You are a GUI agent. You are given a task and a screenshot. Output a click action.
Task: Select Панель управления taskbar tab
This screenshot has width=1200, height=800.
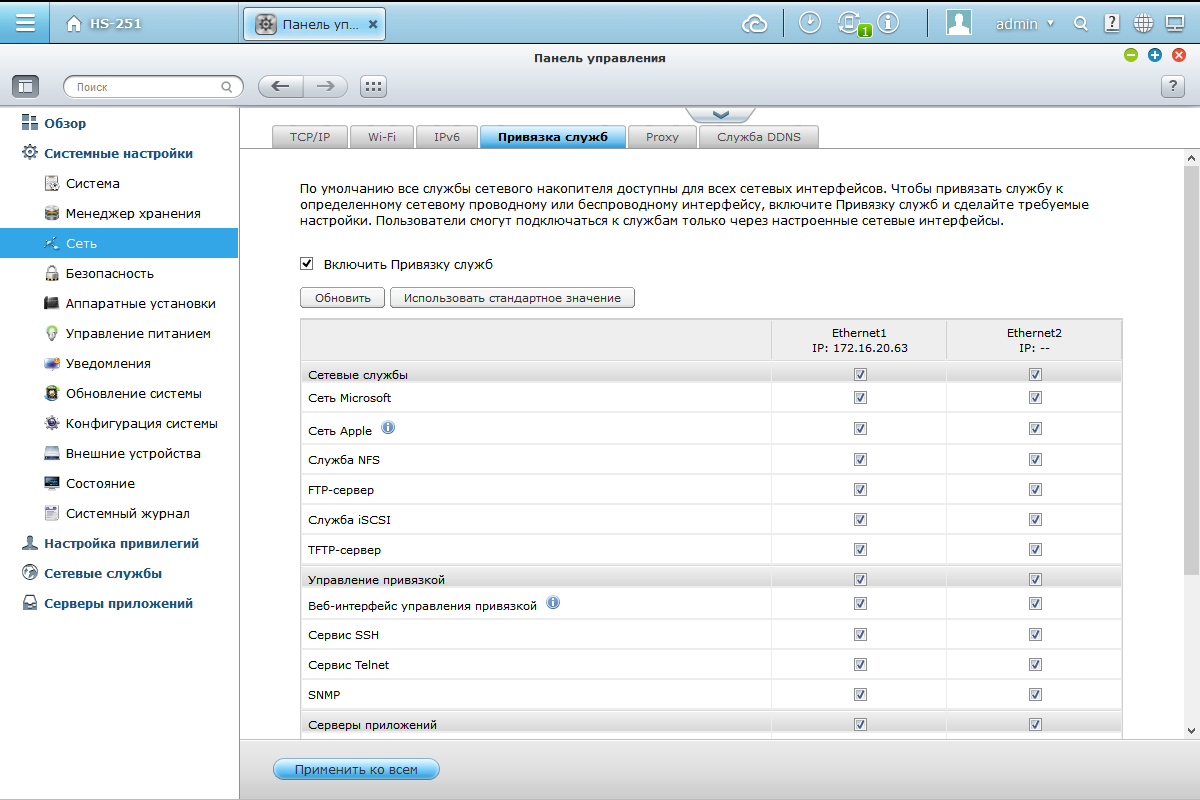click(x=314, y=24)
